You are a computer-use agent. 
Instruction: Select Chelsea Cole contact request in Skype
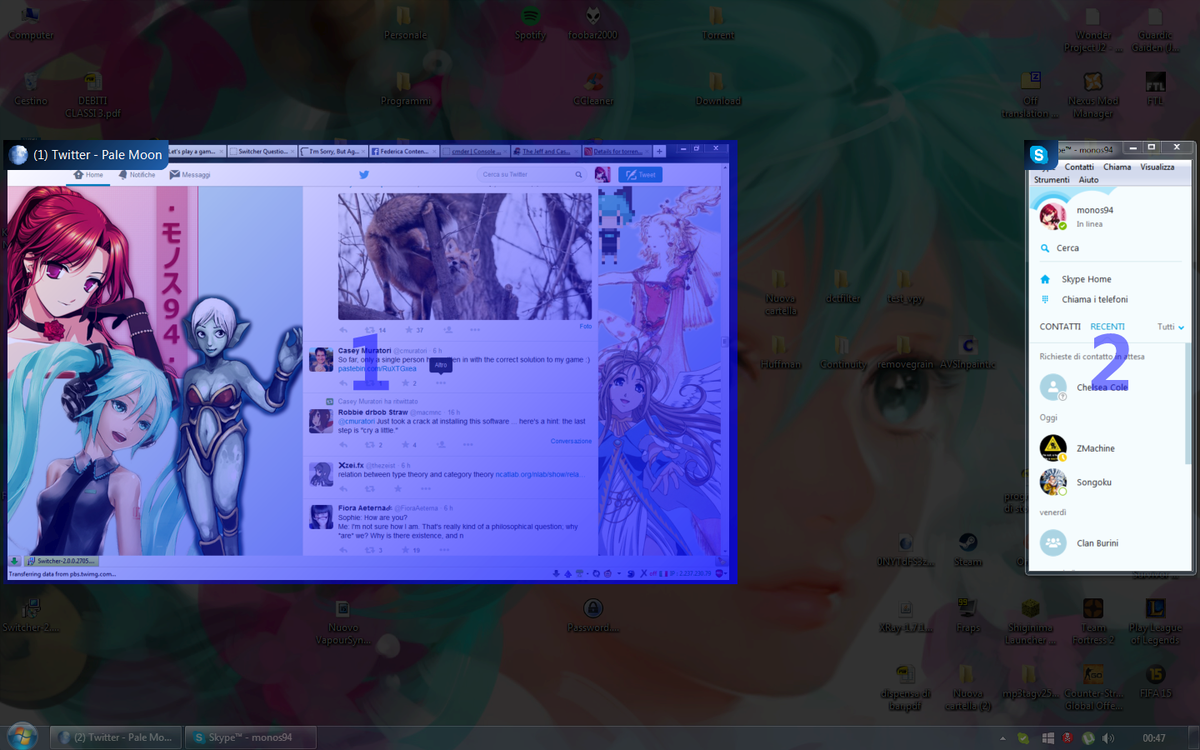[x=1106, y=387]
